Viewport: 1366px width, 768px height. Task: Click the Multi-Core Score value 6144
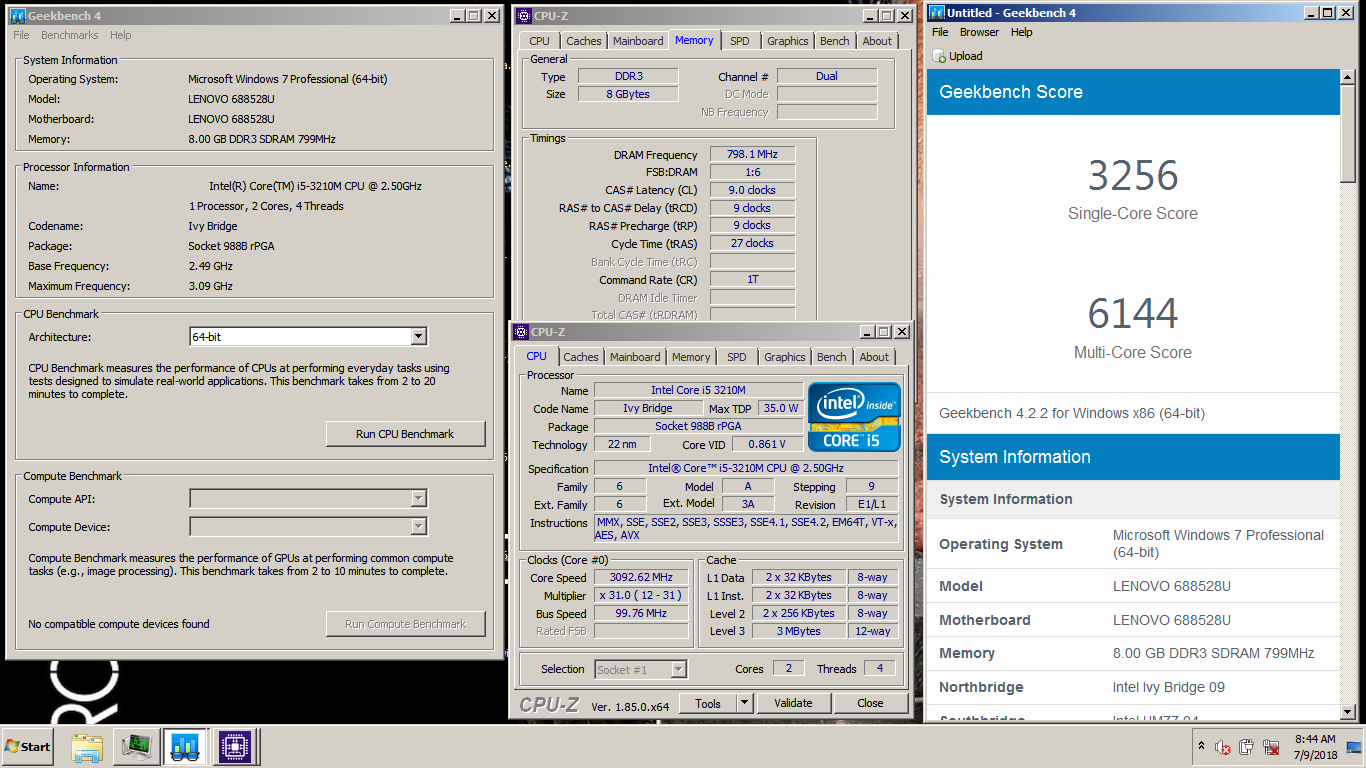(1133, 314)
